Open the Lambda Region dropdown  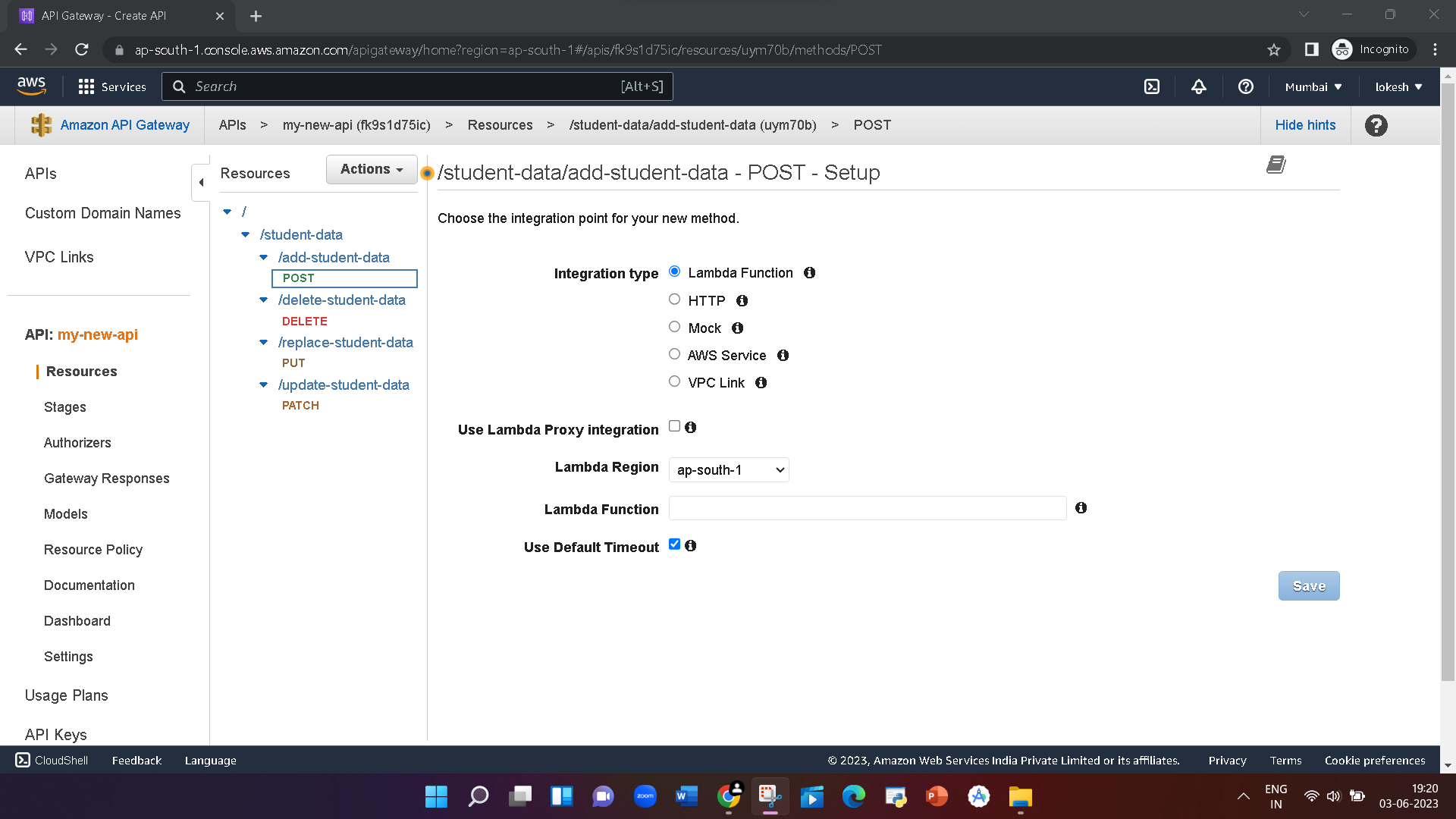pos(728,469)
